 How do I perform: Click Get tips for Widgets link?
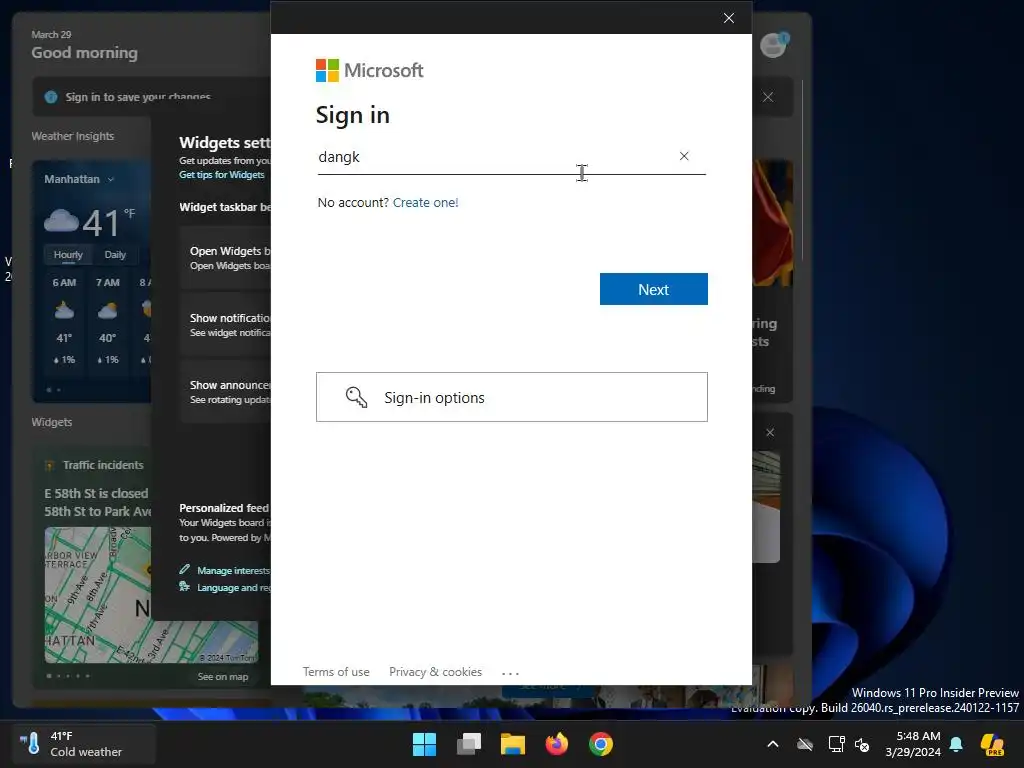[x=221, y=174]
